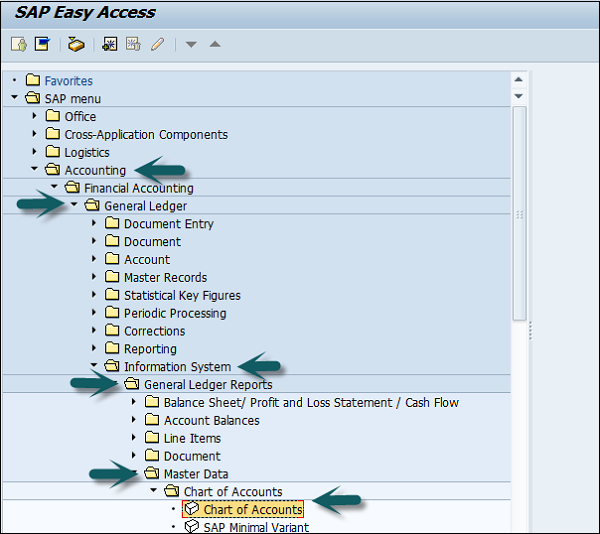Select the Favorites folder
This screenshot has height=534, width=600.
pyautogui.click(x=68, y=81)
